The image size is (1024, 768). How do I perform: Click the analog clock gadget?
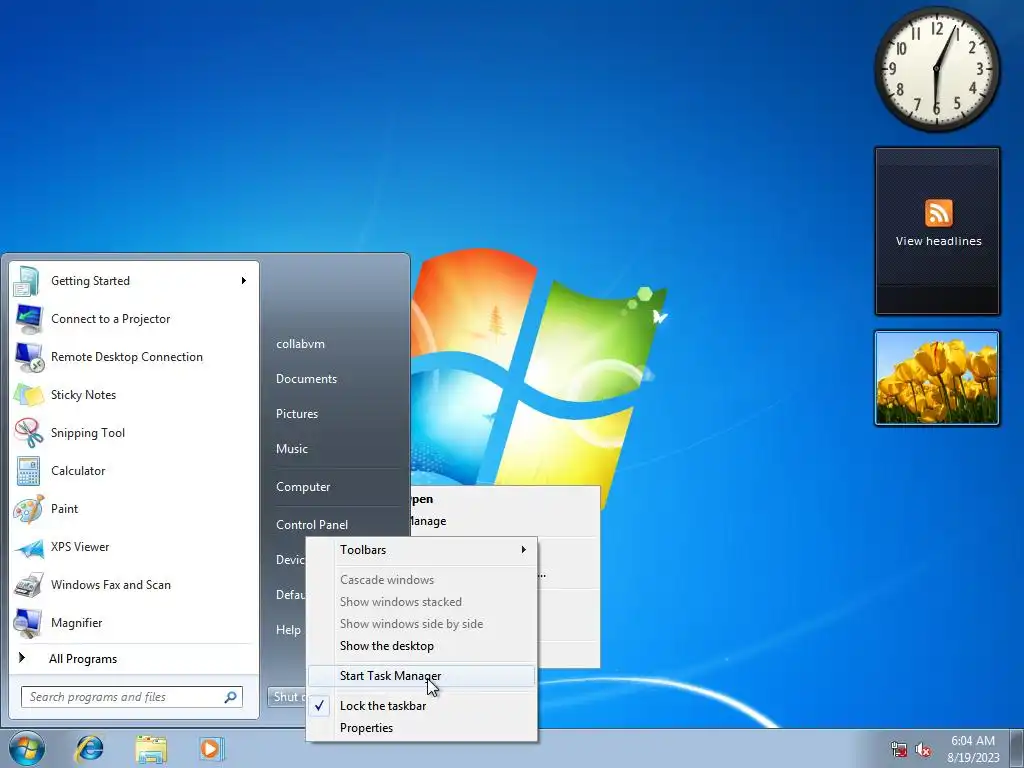(x=936, y=68)
